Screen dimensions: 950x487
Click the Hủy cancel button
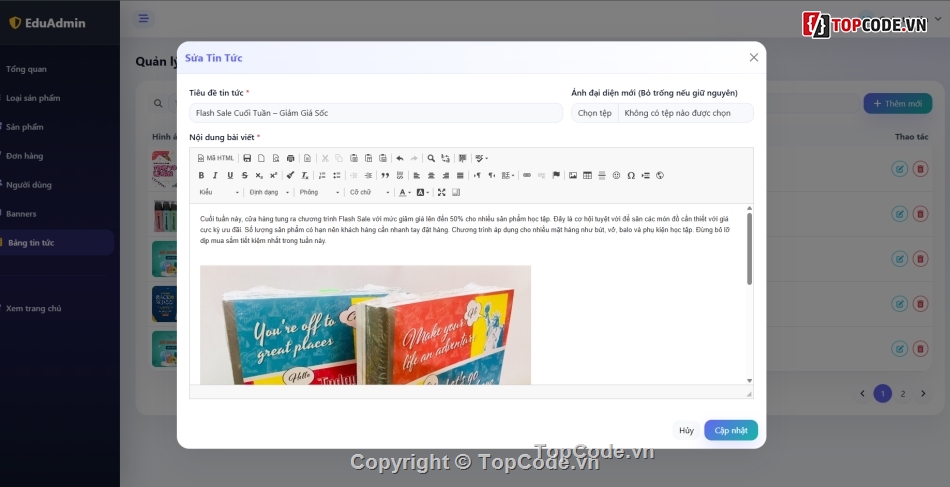click(686, 430)
